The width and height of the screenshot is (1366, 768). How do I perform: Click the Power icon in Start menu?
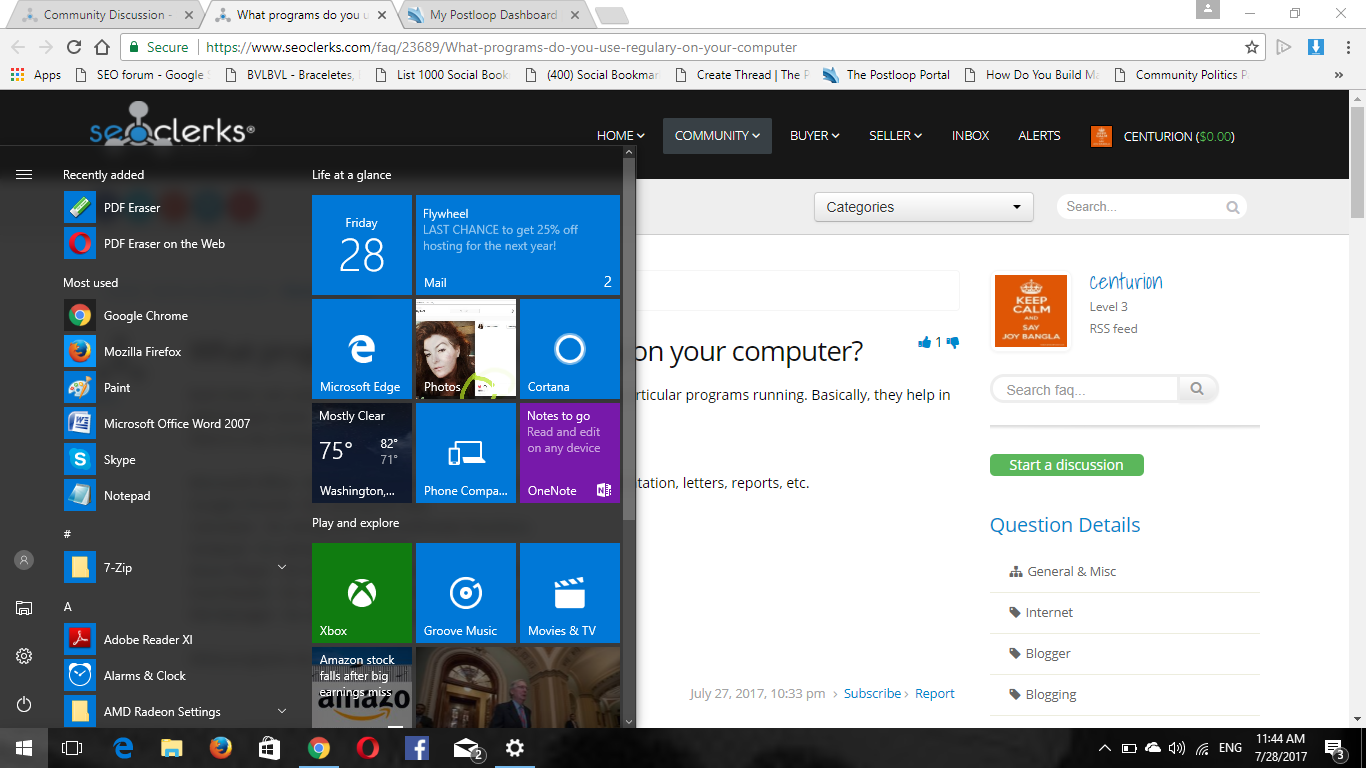click(24, 704)
